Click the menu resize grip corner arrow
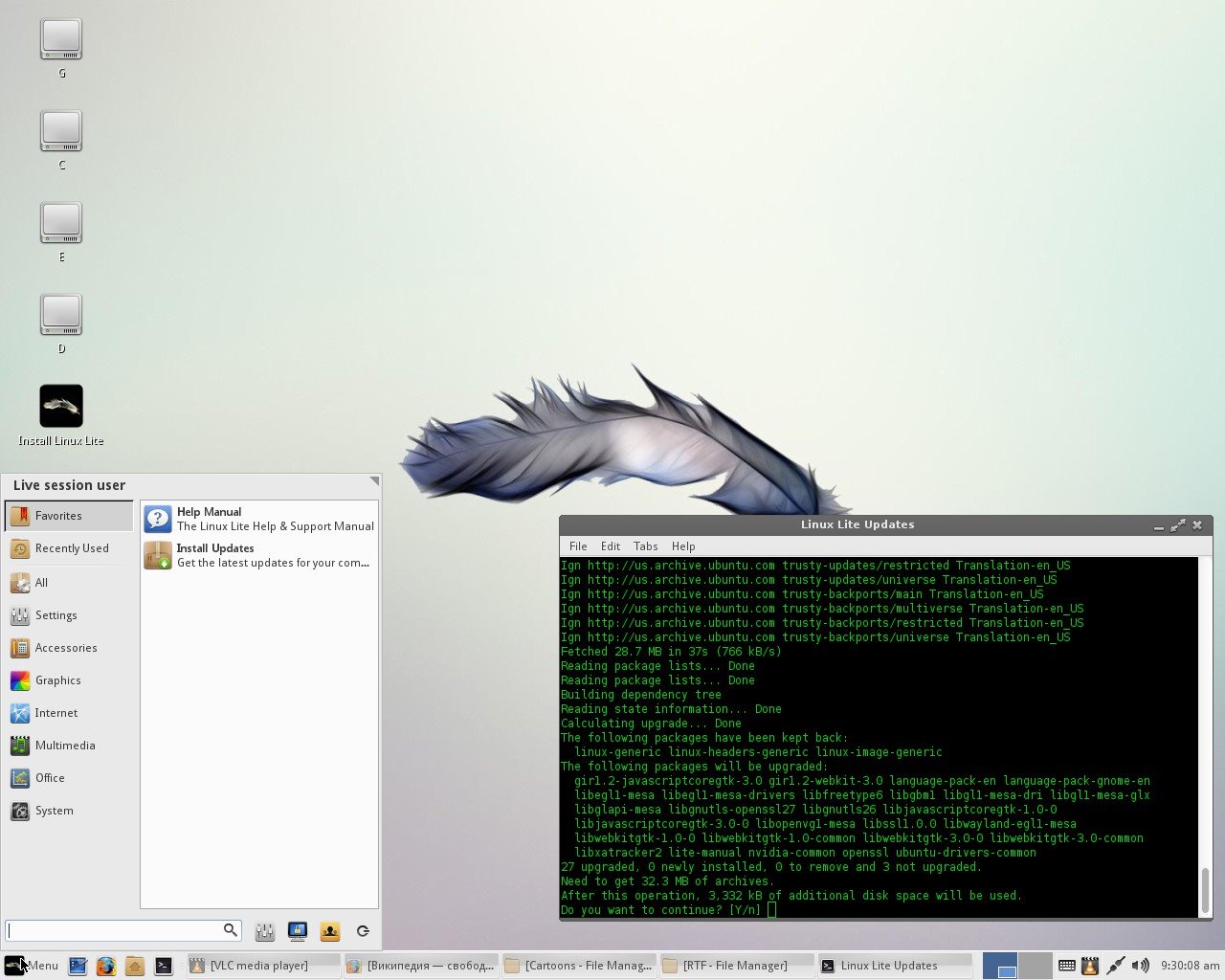 pos(374,480)
